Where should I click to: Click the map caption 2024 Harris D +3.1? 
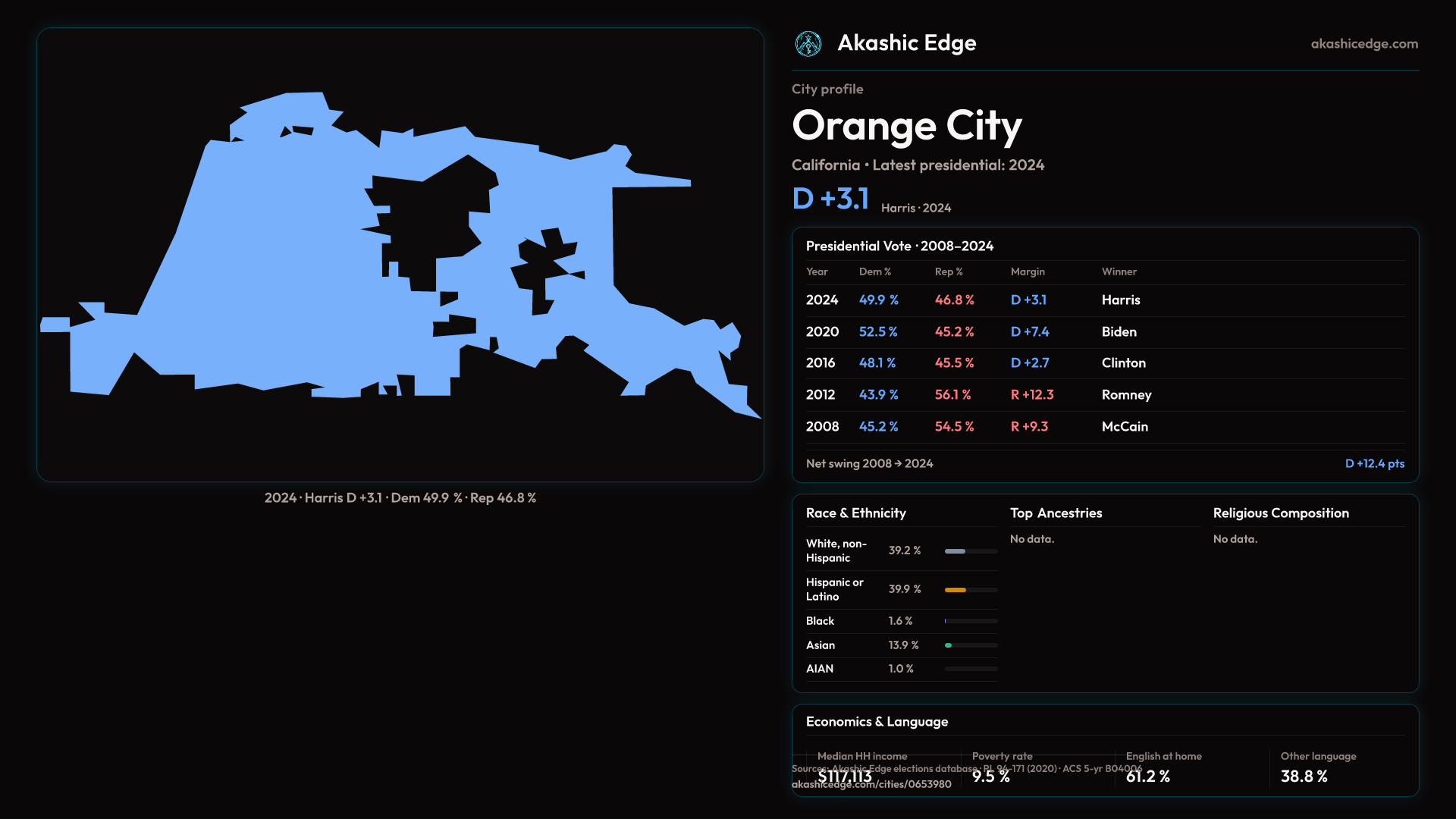400,498
